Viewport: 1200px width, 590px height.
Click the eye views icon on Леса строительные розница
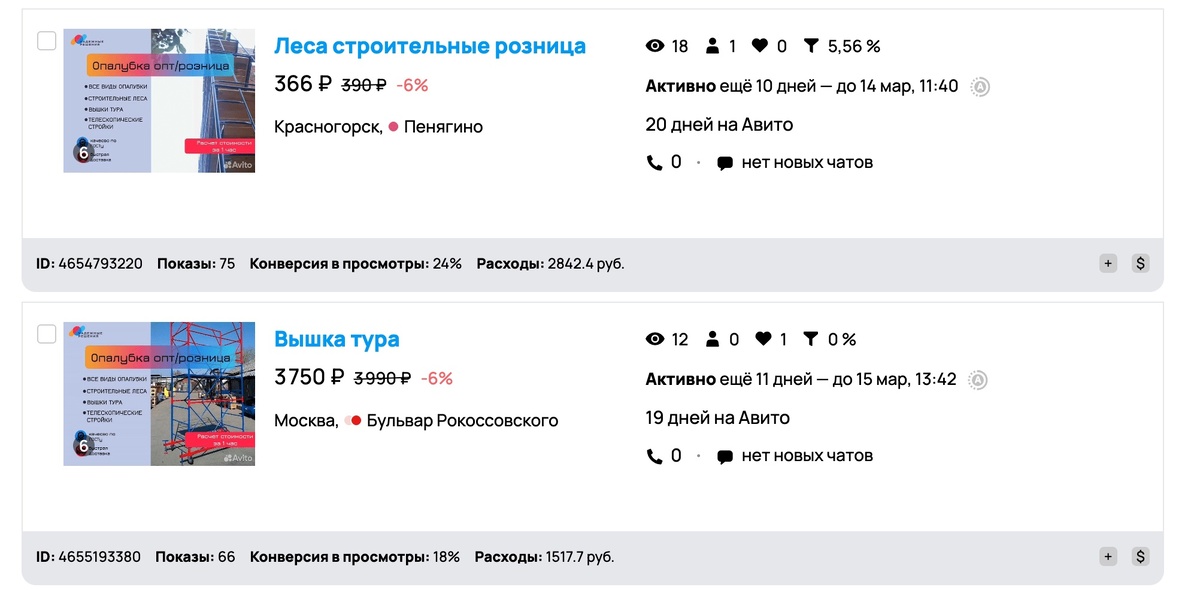655,45
